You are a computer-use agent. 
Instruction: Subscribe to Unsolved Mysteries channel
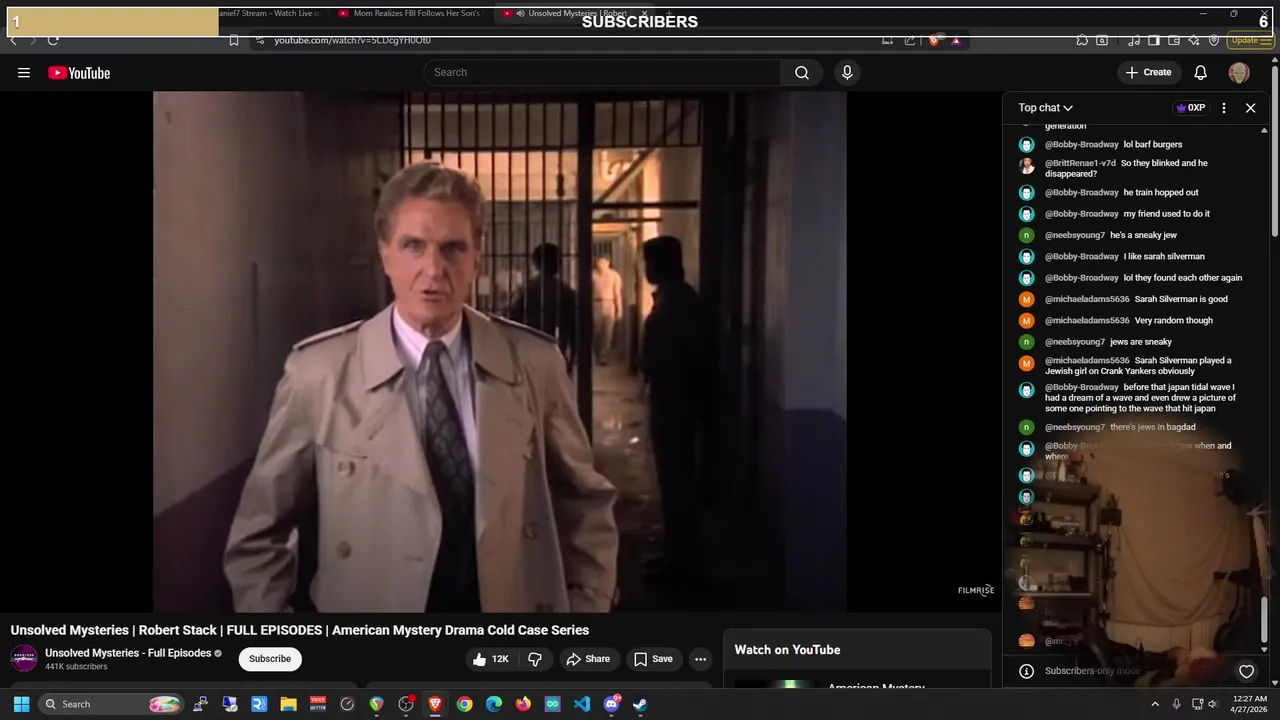pos(270,659)
